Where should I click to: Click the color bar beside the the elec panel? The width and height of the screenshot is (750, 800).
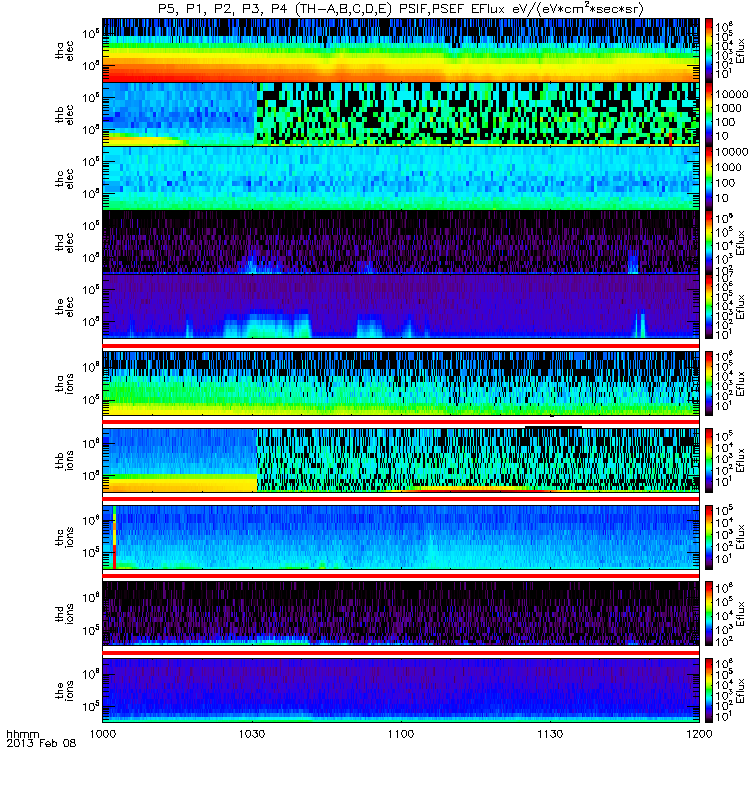(709, 306)
